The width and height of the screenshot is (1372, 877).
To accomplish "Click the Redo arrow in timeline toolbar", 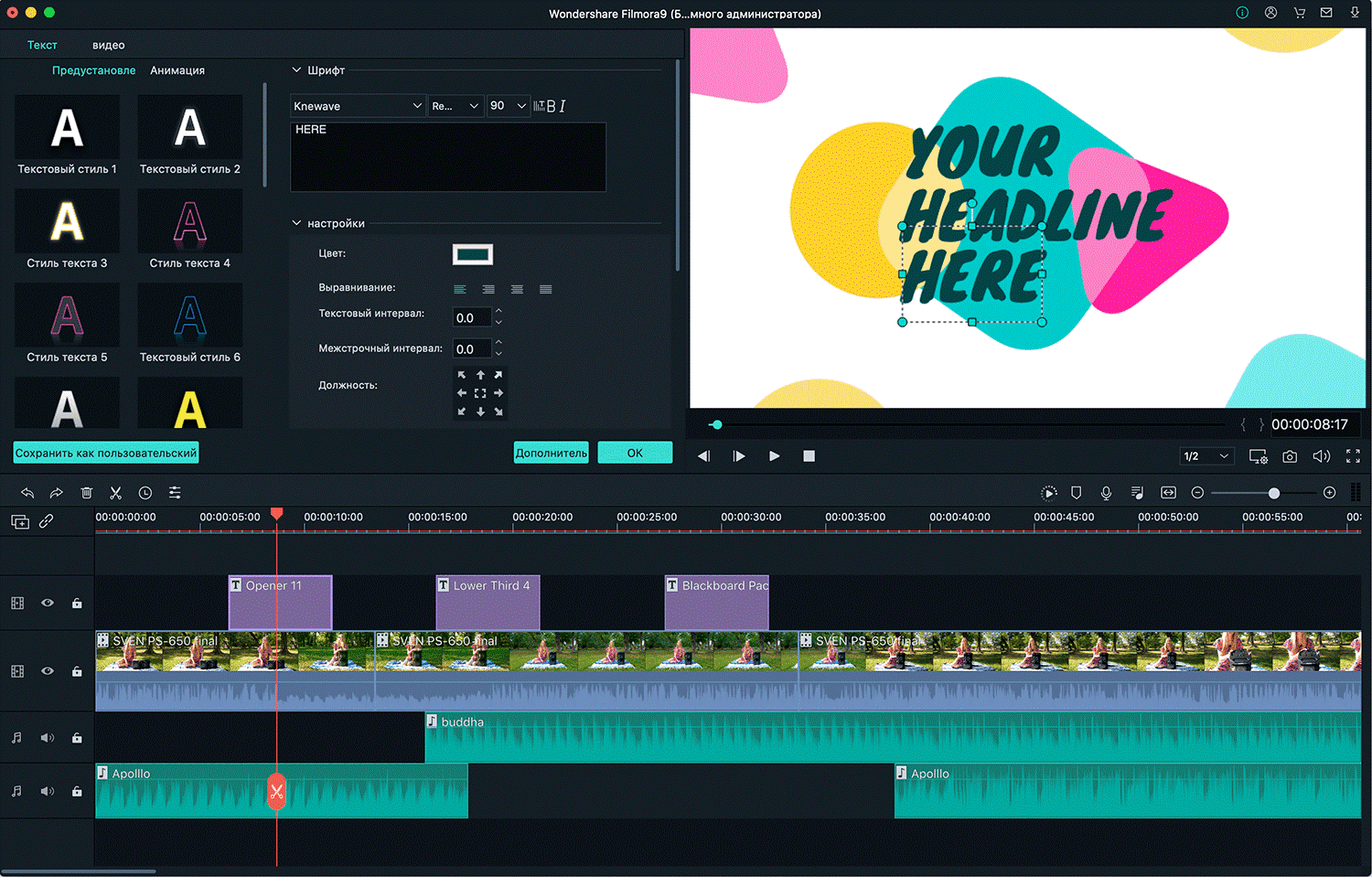I will coord(57,493).
